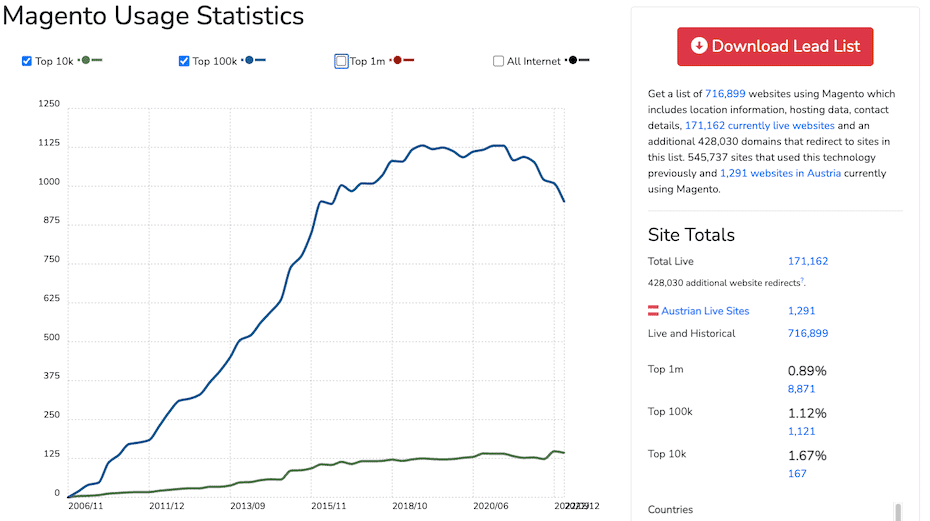Open the 716,899 websites link in description
Viewport: 930px width, 521px height.
pyautogui.click(x=725, y=94)
